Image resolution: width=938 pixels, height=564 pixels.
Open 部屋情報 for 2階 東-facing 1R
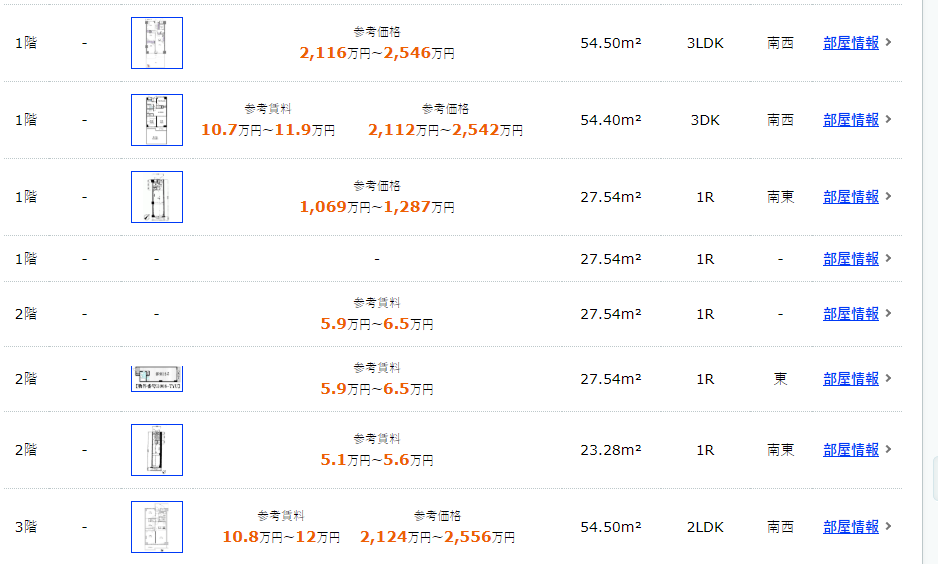(x=851, y=379)
